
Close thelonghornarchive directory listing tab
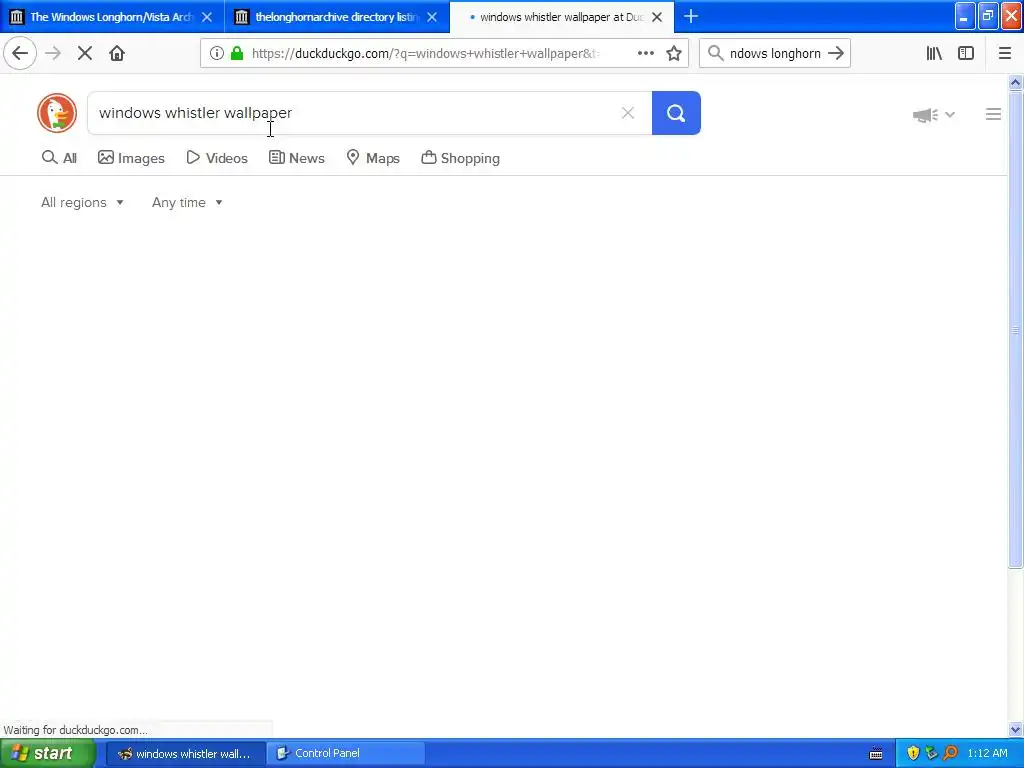point(432,17)
